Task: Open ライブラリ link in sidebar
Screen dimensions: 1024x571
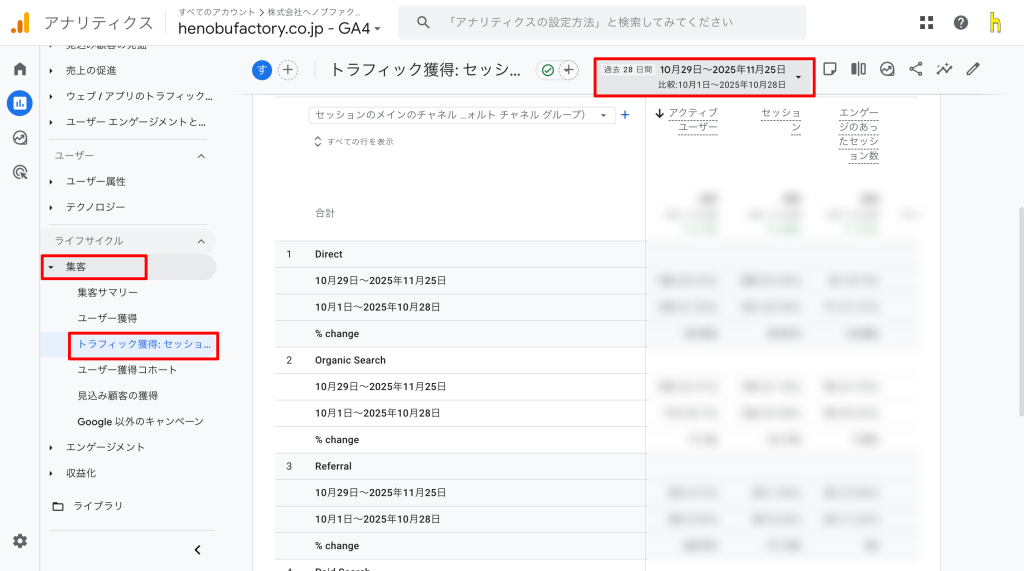Action: (x=97, y=506)
